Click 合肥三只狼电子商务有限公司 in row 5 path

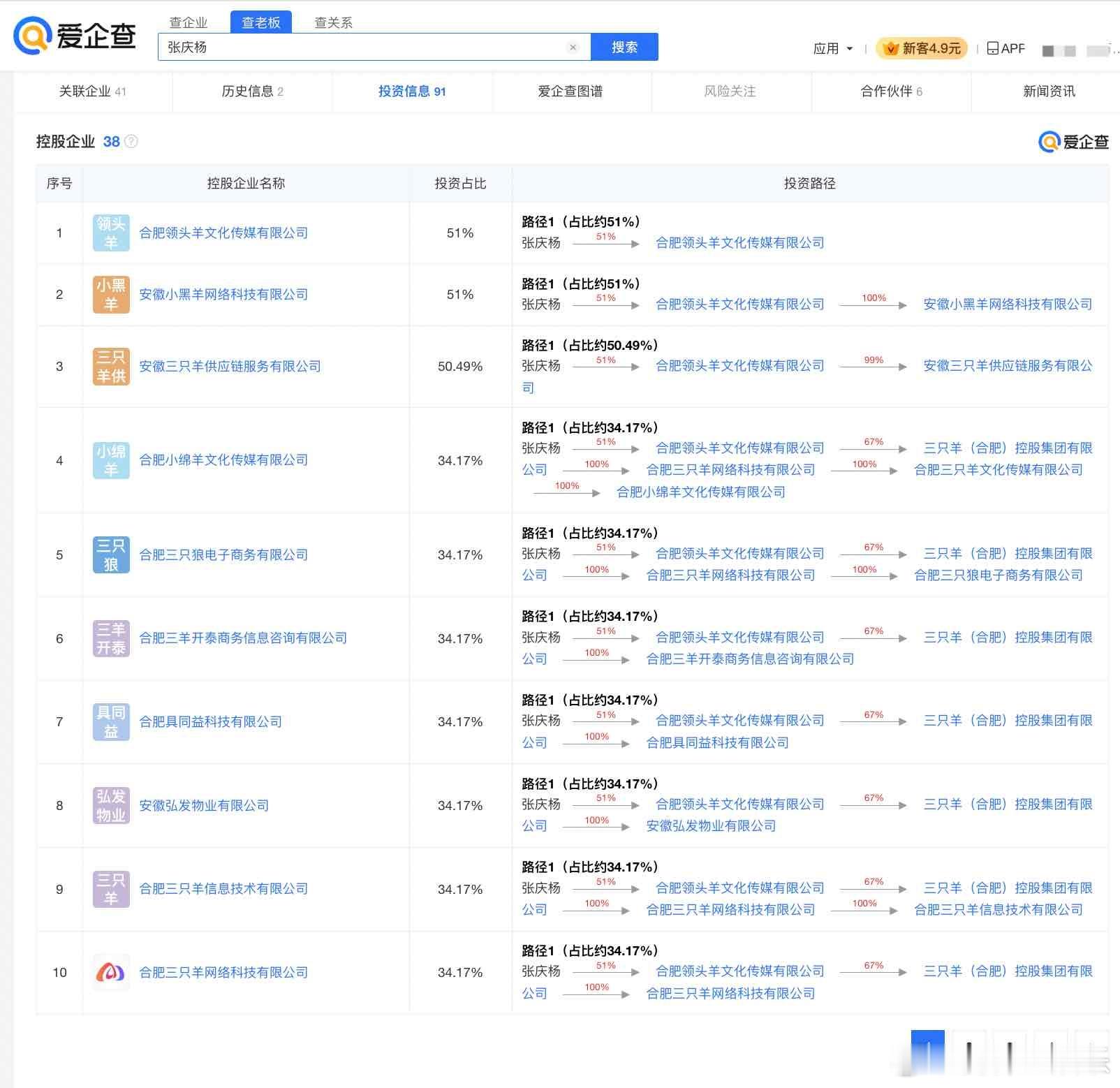pos(999,575)
